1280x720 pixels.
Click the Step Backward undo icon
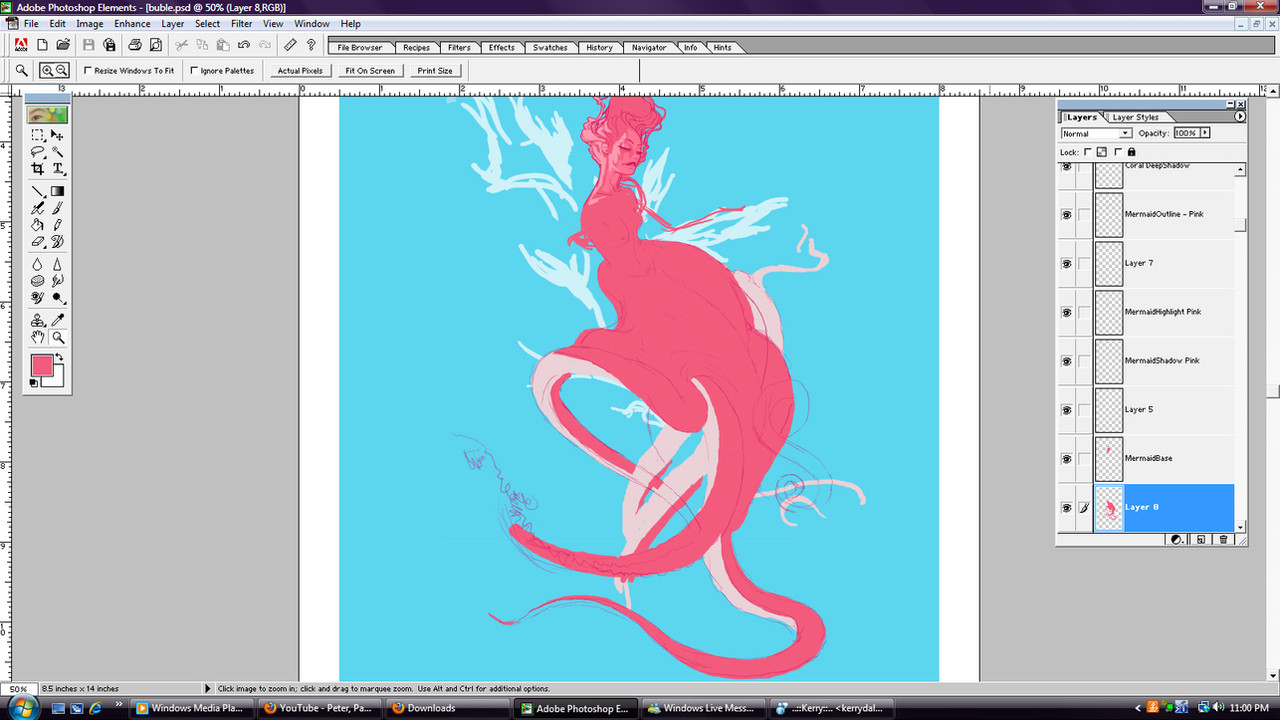pyautogui.click(x=243, y=45)
